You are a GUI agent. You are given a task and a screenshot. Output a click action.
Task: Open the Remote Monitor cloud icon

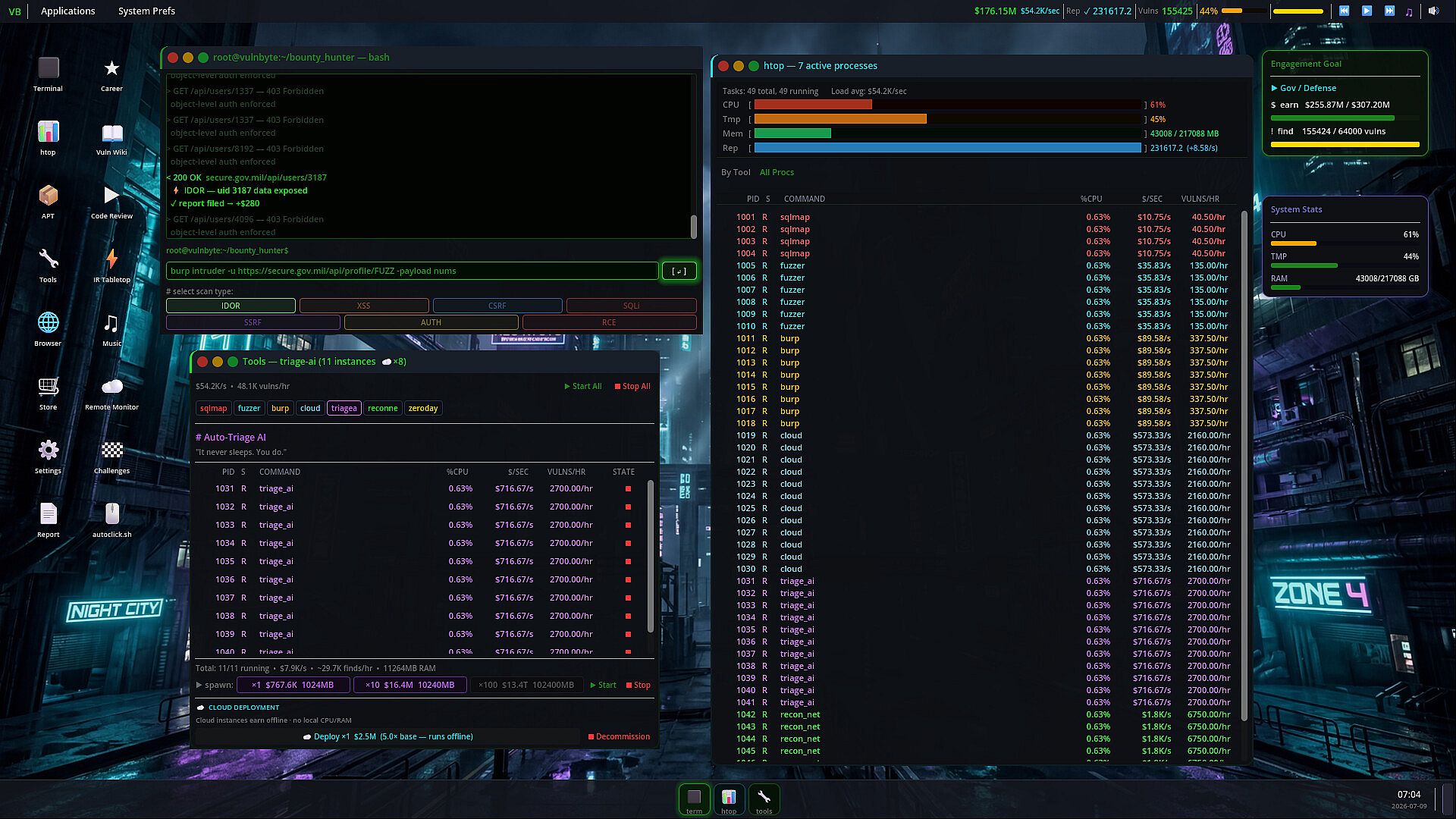111,393
